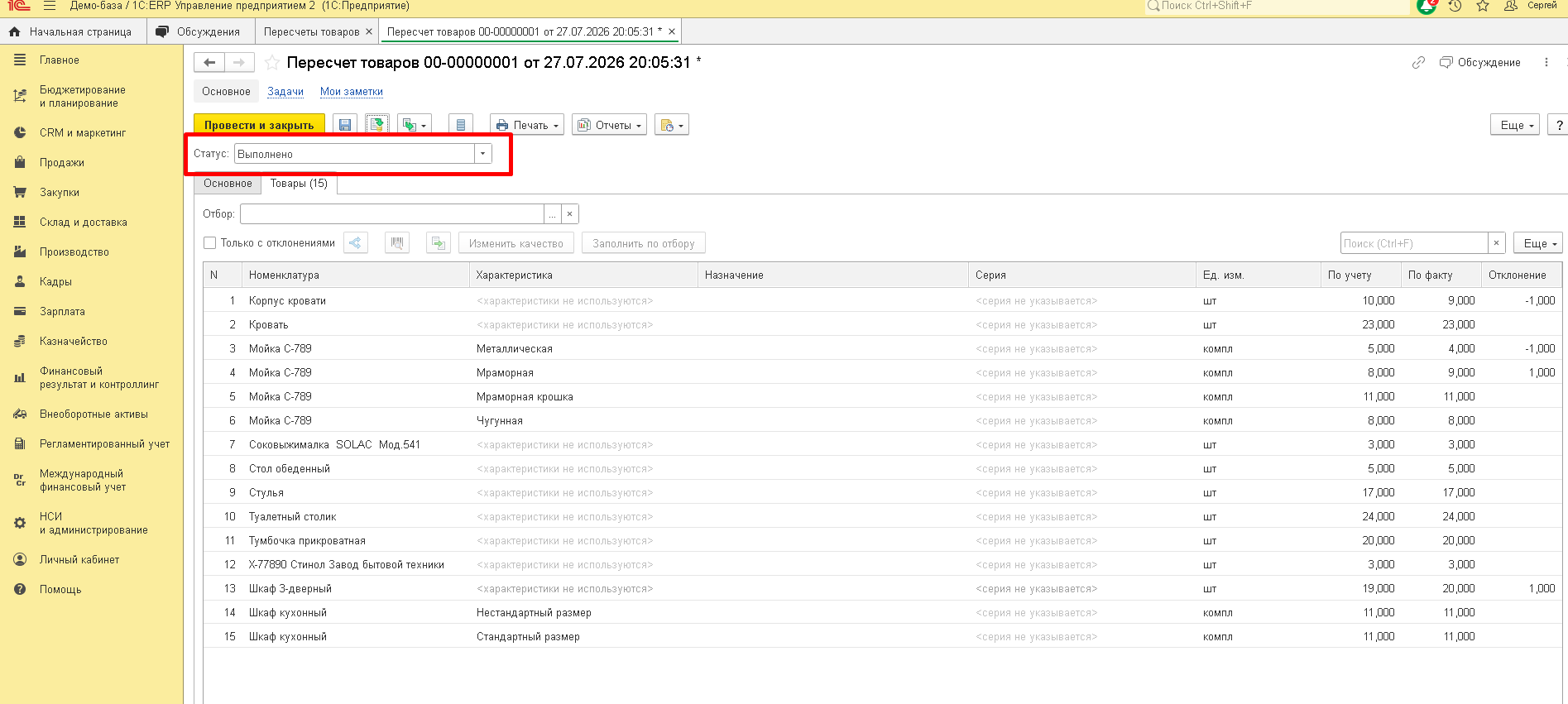The height and width of the screenshot is (704, 1568).
Task: Open the Склад и доставка section
Action: tap(84, 222)
